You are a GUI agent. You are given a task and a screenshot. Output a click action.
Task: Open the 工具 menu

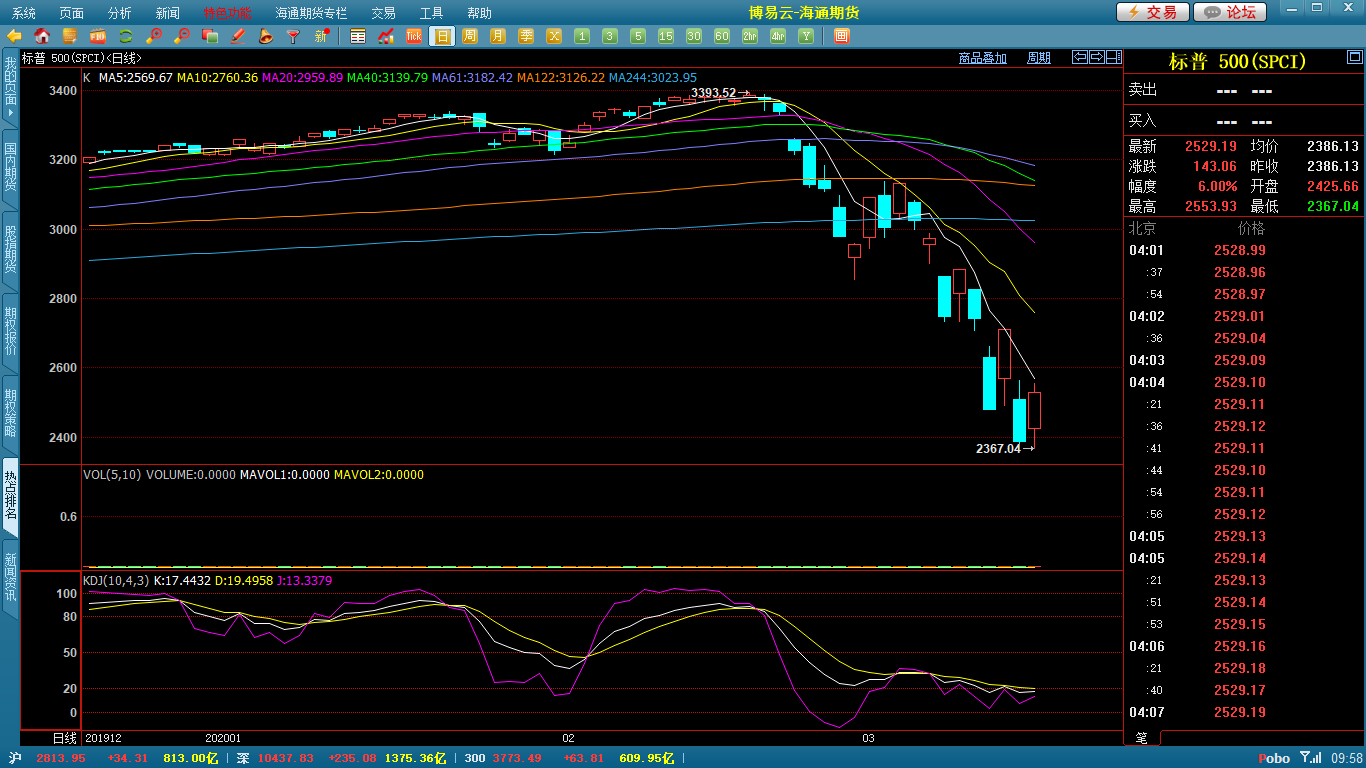pyautogui.click(x=431, y=13)
